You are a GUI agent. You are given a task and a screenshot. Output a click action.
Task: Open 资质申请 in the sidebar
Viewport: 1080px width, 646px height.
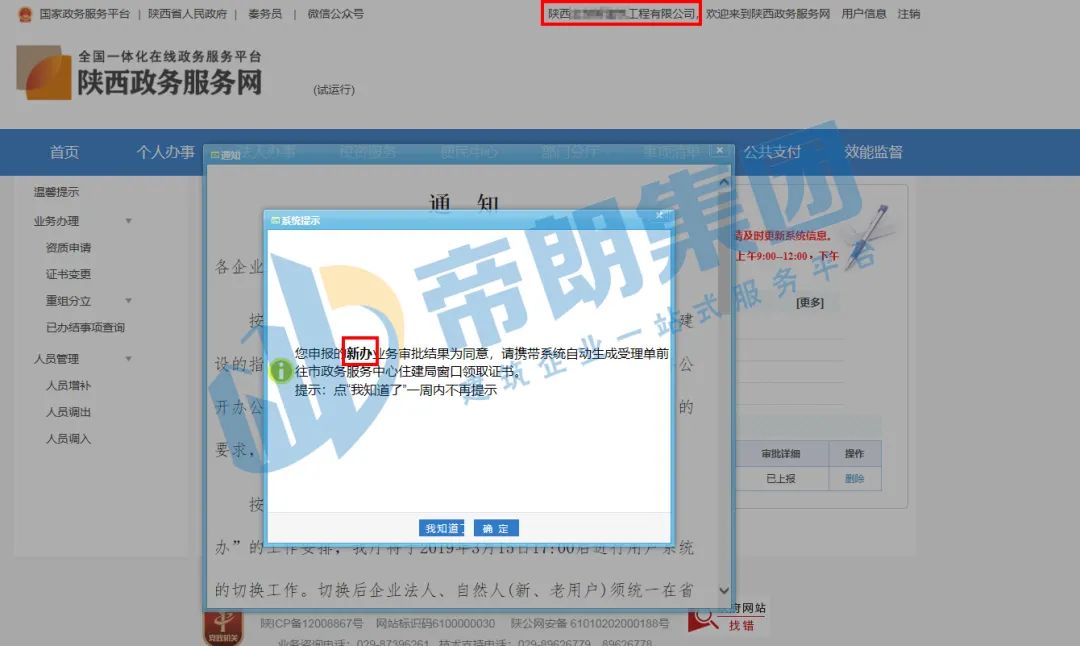point(68,248)
